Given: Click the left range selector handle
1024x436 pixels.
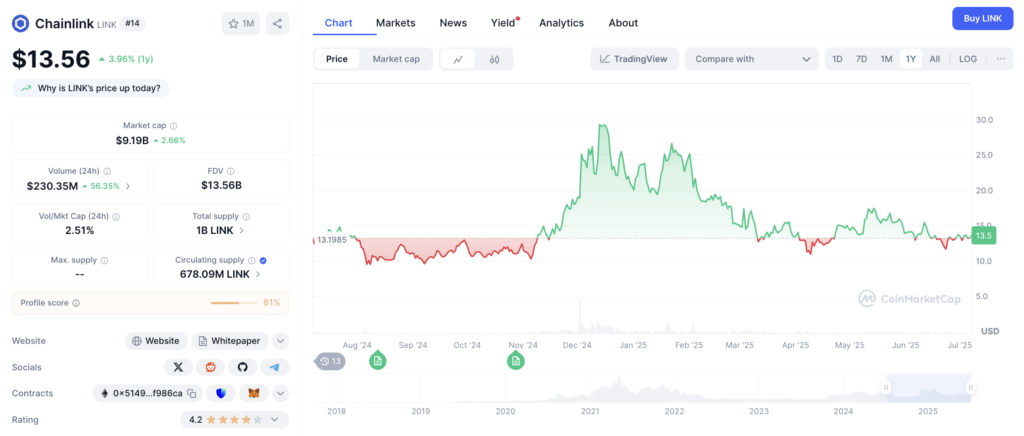Looking at the screenshot, I should coord(886,388).
